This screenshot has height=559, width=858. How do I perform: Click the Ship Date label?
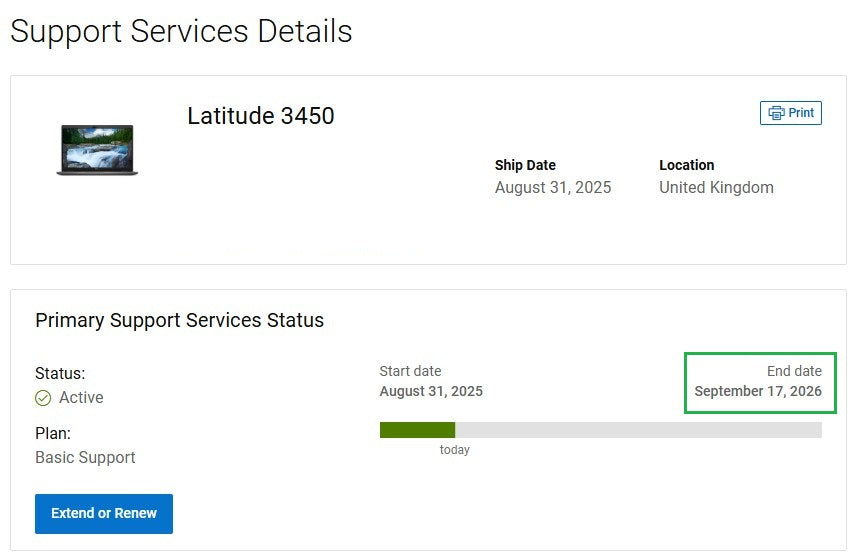pos(525,165)
